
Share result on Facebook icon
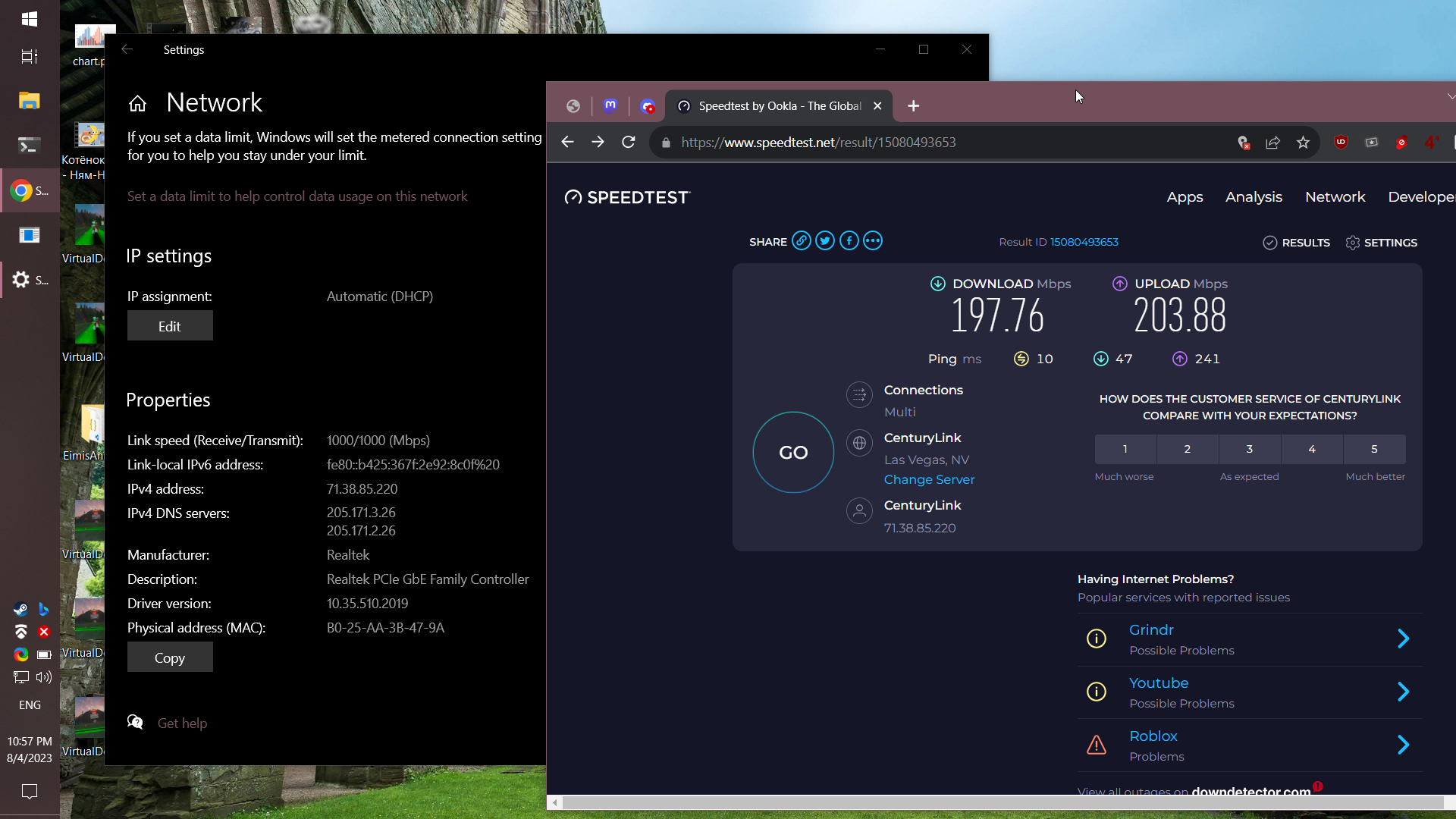click(x=849, y=241)
